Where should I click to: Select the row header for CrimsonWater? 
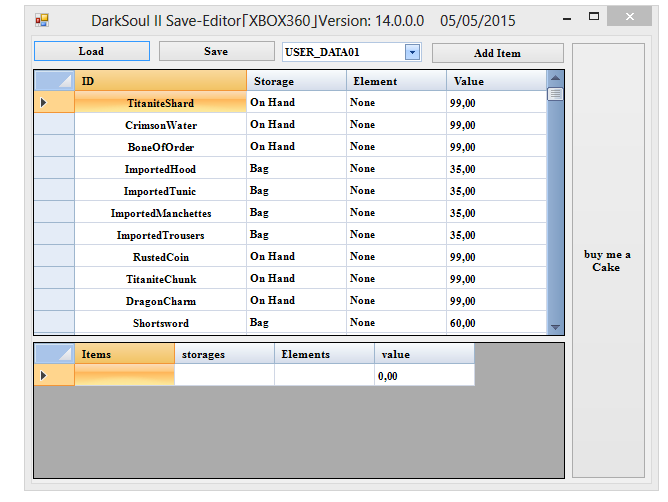click(54, 125)
